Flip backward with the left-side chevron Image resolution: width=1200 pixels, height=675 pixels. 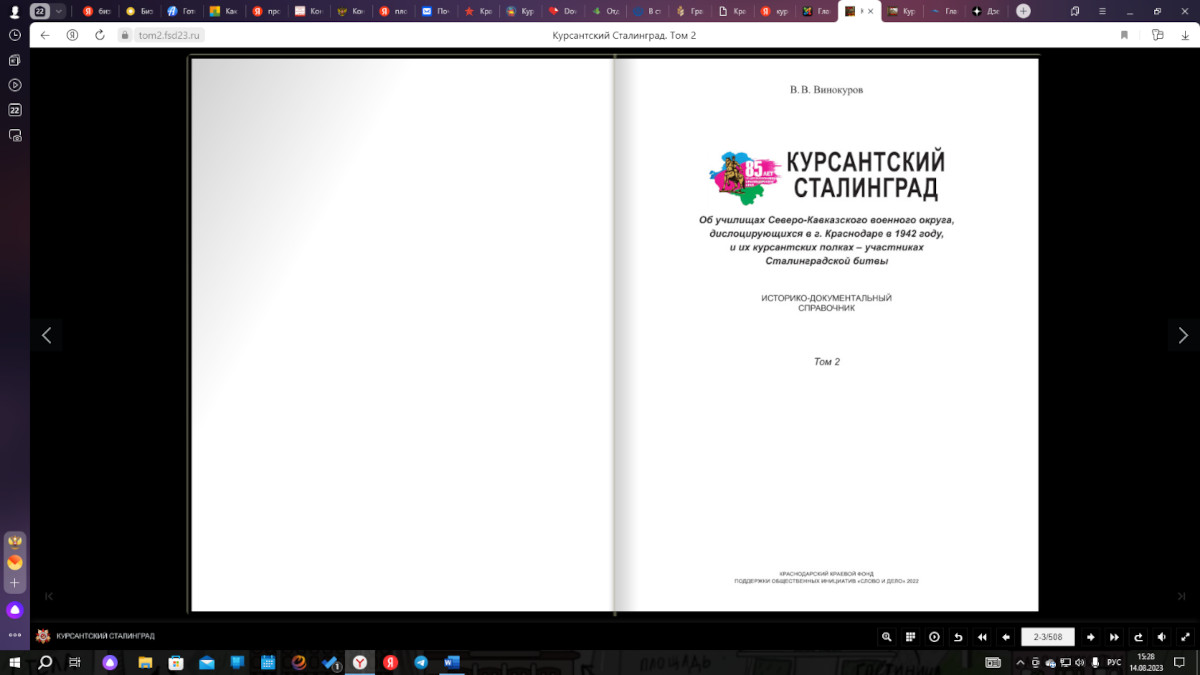(x=46, y=336)
